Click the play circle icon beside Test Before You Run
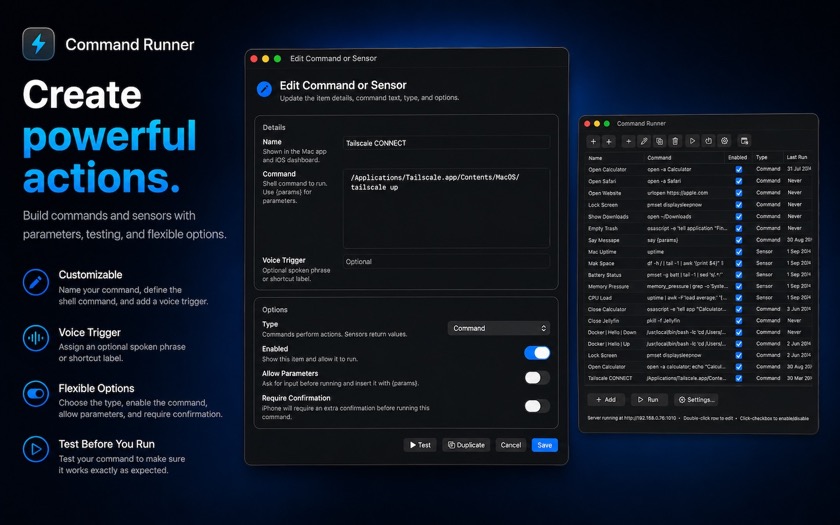This screenshot has width=840, height=525. pyautogui.click(x=36, y=449)
